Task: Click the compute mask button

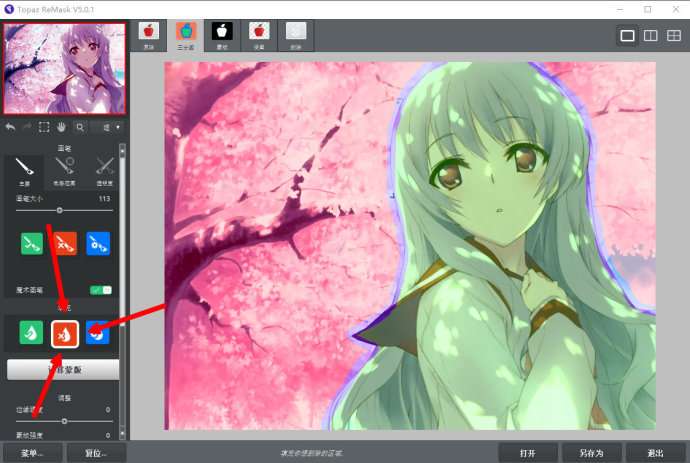Action: pos(63,370)
